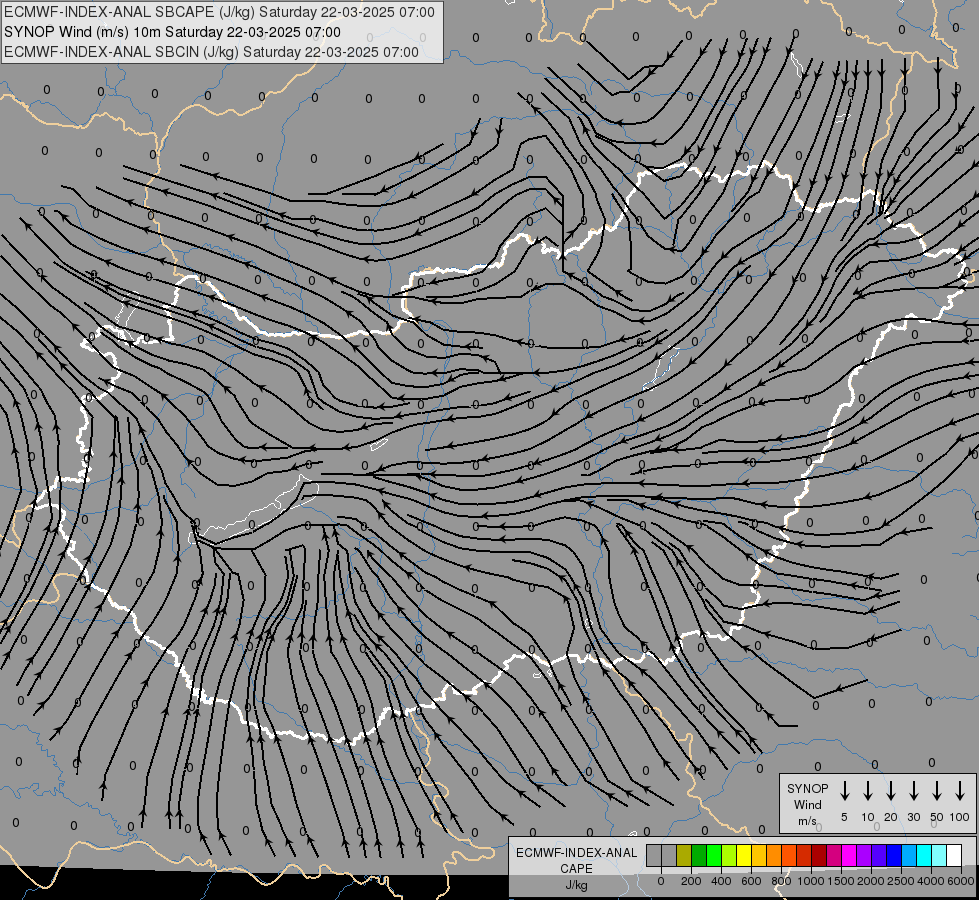Click the wind legend arrow above 30

point(913,791)
